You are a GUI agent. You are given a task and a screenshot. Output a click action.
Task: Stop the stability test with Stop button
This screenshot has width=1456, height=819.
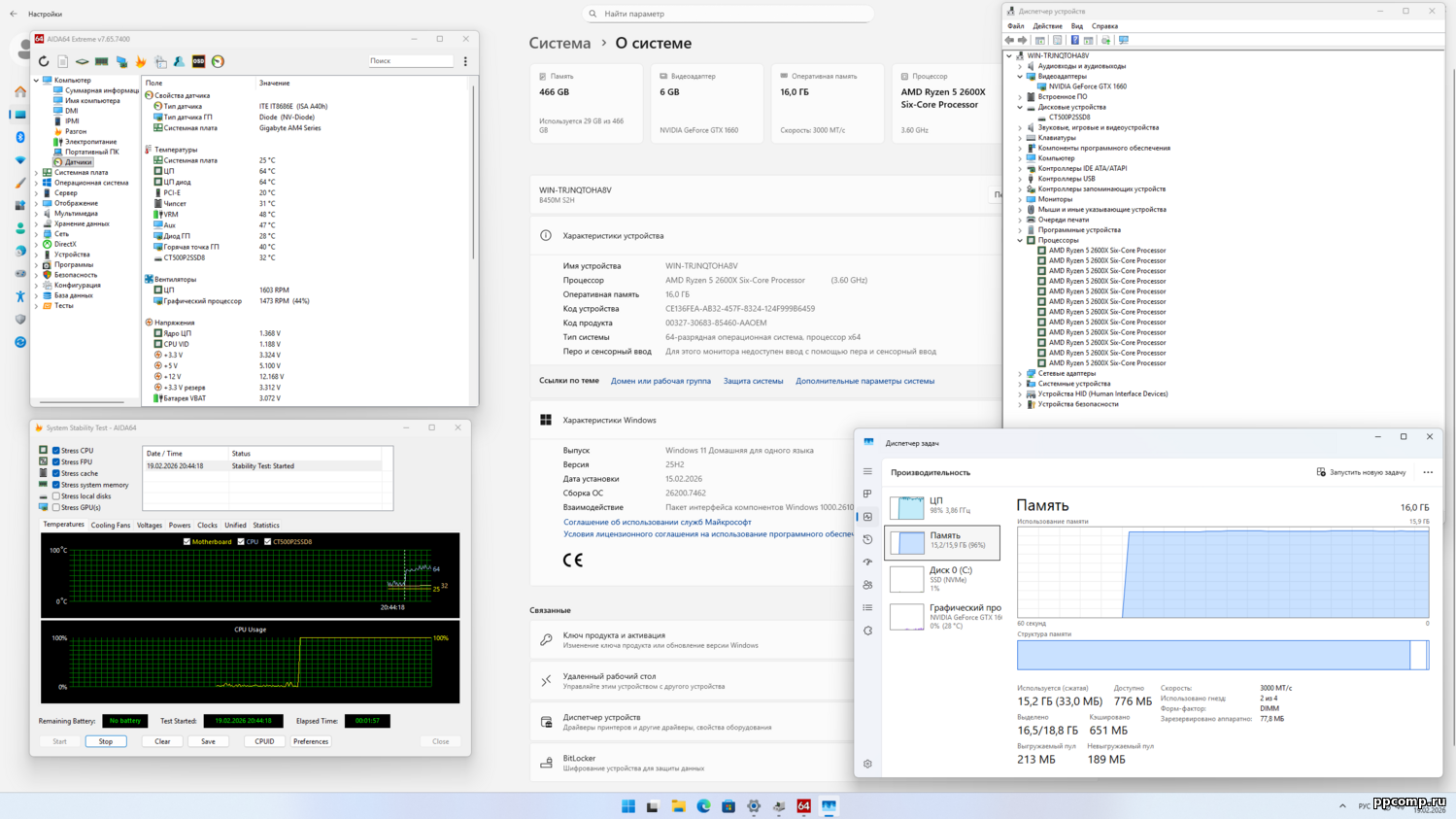click(106, 741)
